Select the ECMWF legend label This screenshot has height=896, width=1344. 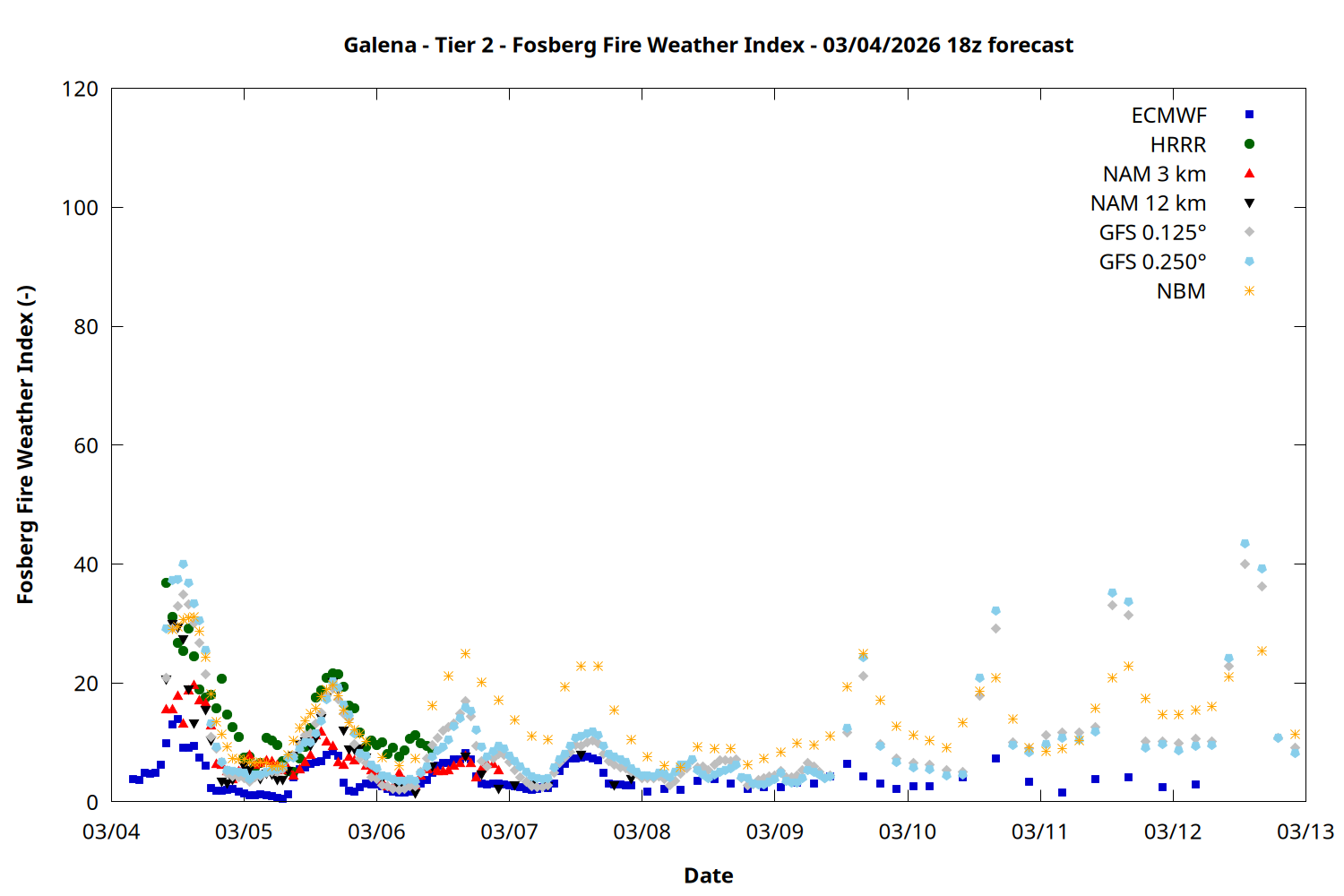coord(1168,116)
